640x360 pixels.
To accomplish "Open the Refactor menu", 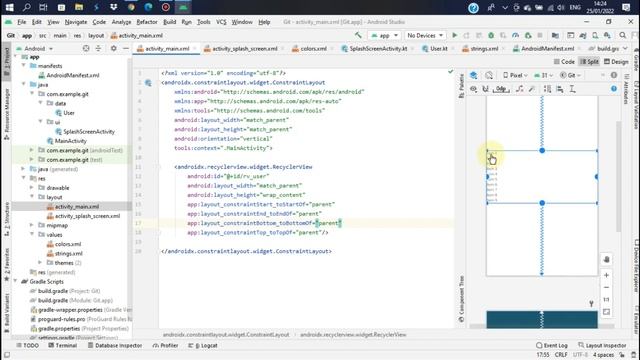I will pyautogui.click(x=147, y=22).
